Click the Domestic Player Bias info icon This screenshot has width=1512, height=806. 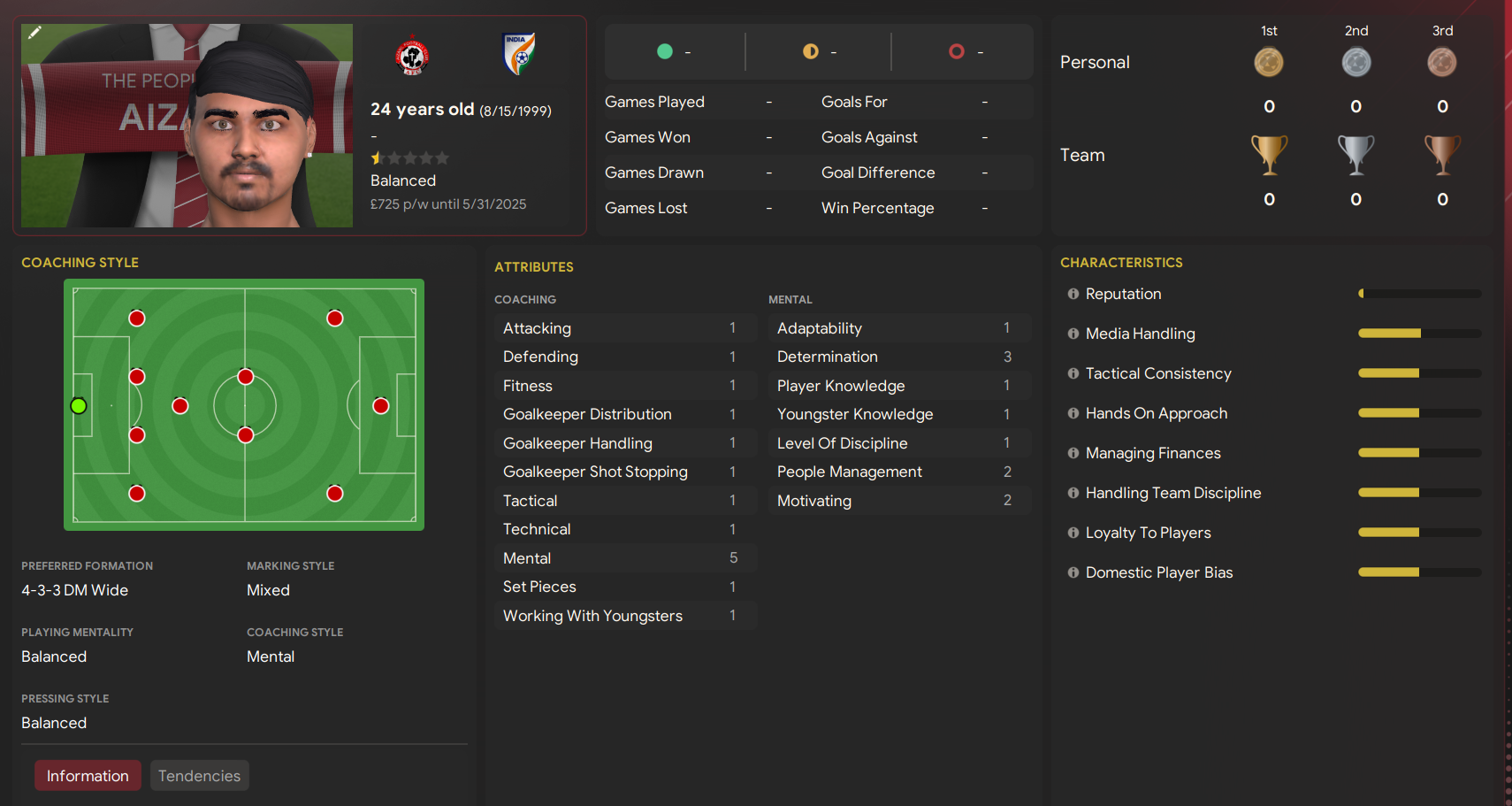pos(1073,572)
